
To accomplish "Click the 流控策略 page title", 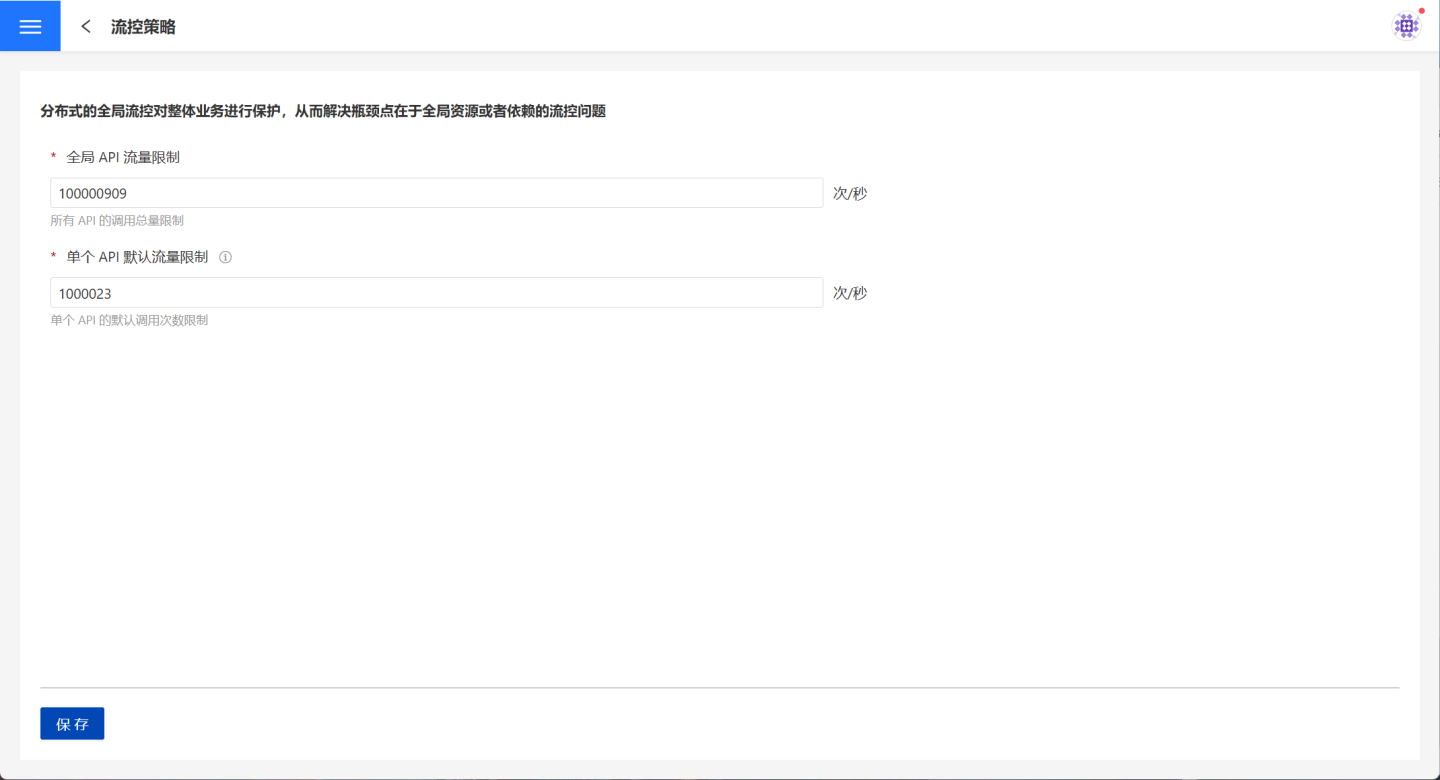I will coord(143,27).
